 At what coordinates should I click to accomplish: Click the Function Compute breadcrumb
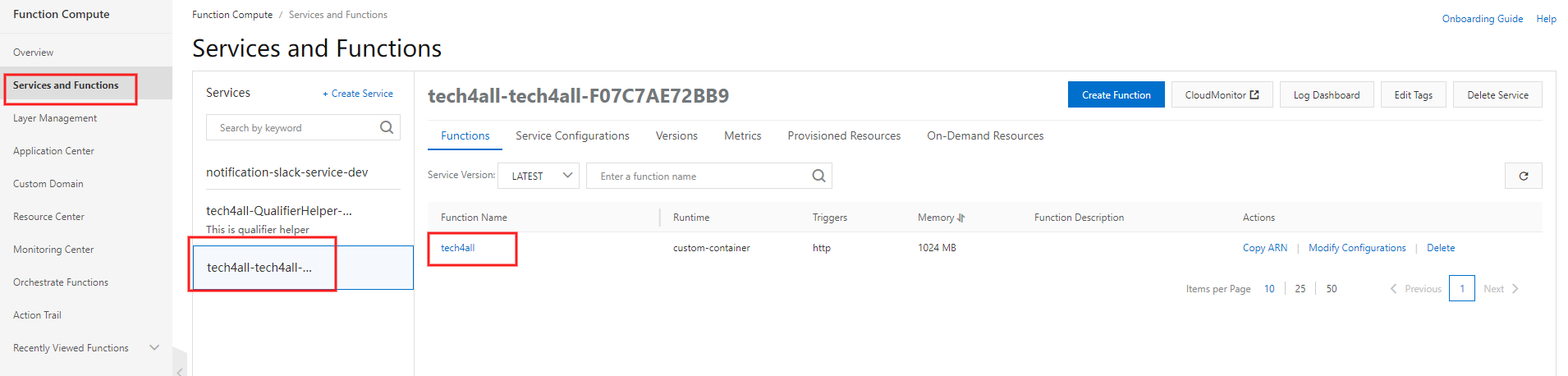(x=232, y=15)
